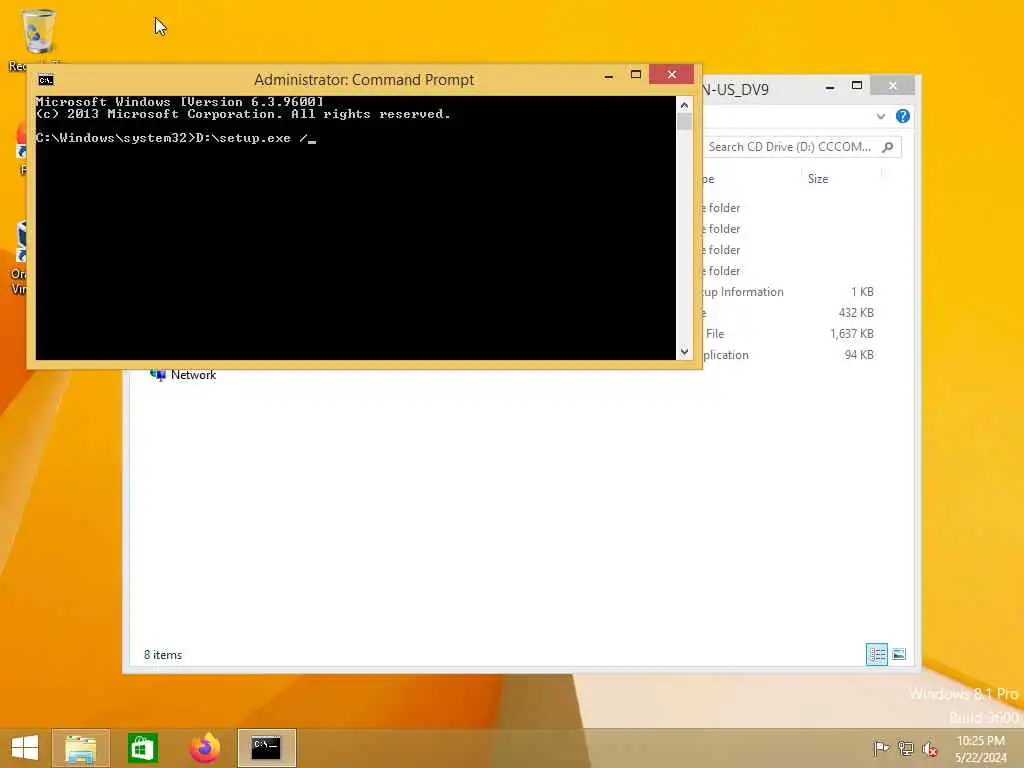Launch the Windows Store taskbar icon
This screenshot has height=768, width=1024.
[142, 748]
